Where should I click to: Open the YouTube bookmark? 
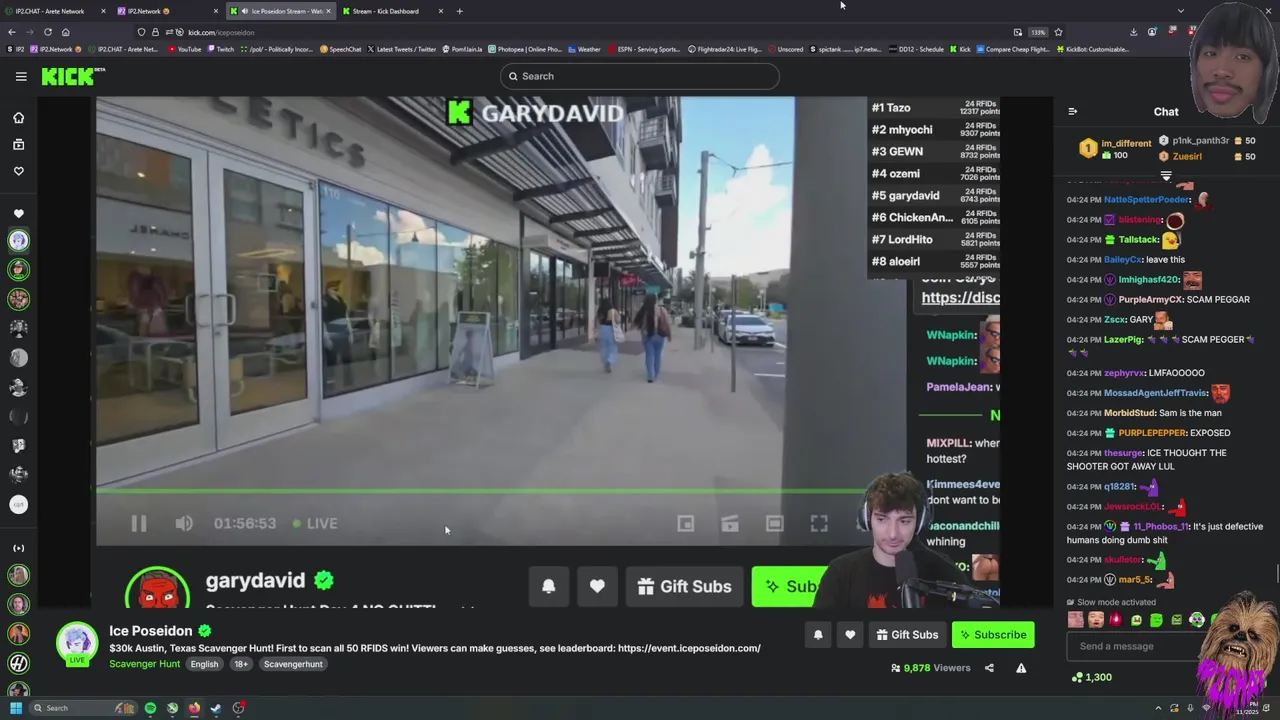click(184, 49)
